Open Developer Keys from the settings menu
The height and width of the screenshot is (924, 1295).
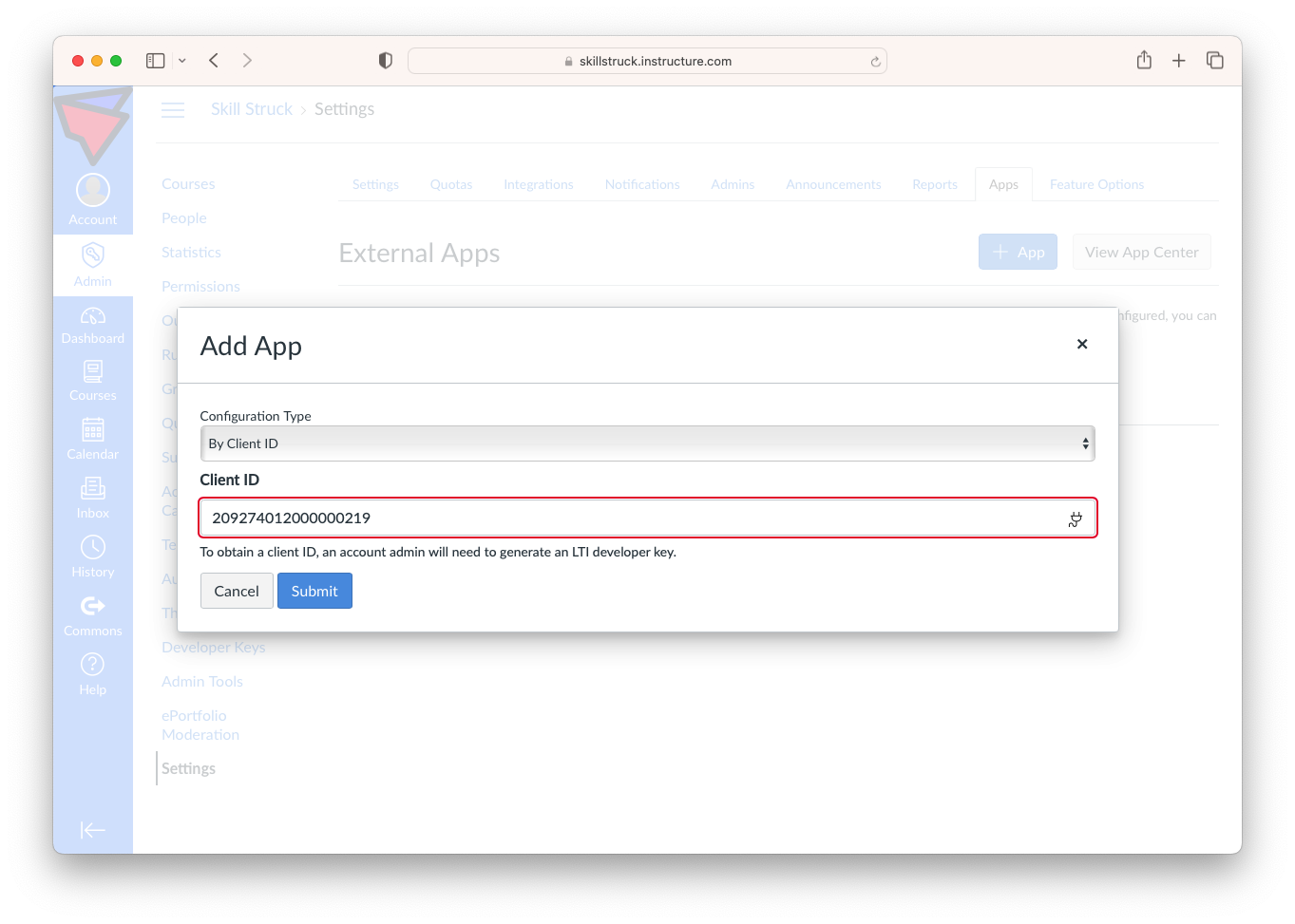coord(213,647)
